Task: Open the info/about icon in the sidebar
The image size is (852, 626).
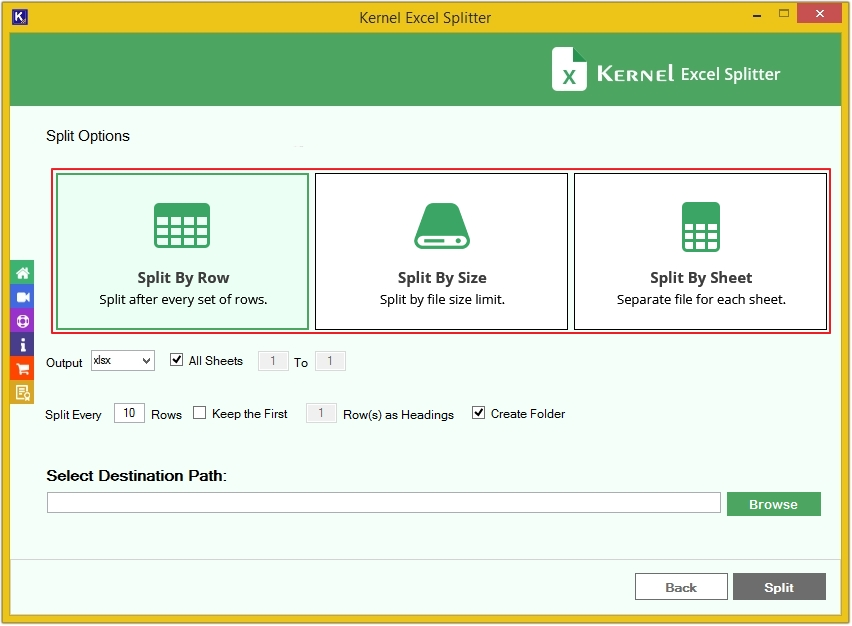Action: 21,346
